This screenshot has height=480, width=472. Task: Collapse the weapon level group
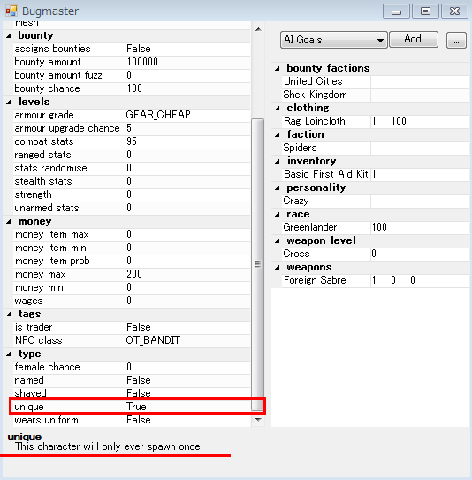pyautogui.click(x=277, y=241)
